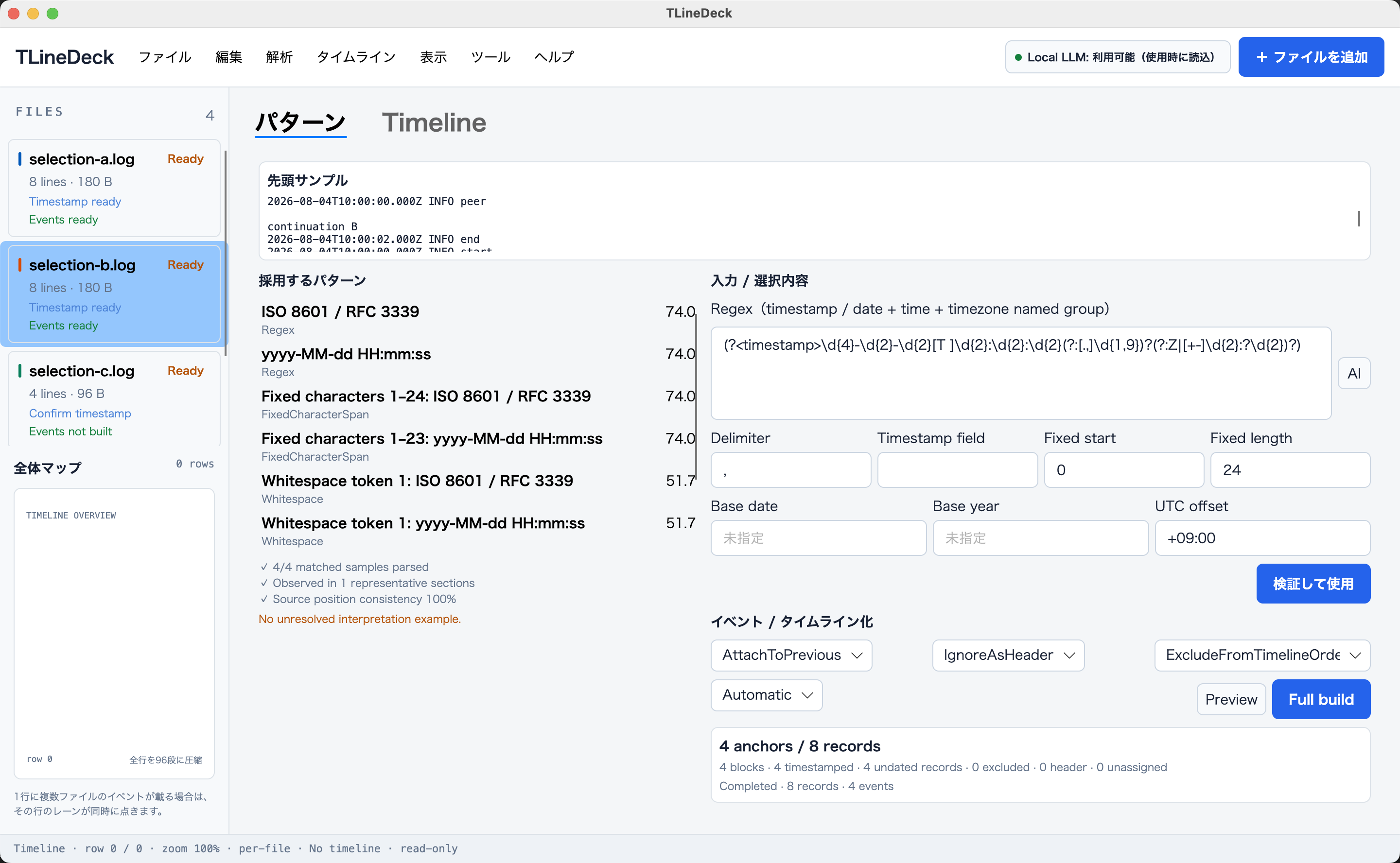Image resolution: width=1400 pixels, height=863 pixels.
Task: Start the Full build
Action: (x=1321, y=699)
